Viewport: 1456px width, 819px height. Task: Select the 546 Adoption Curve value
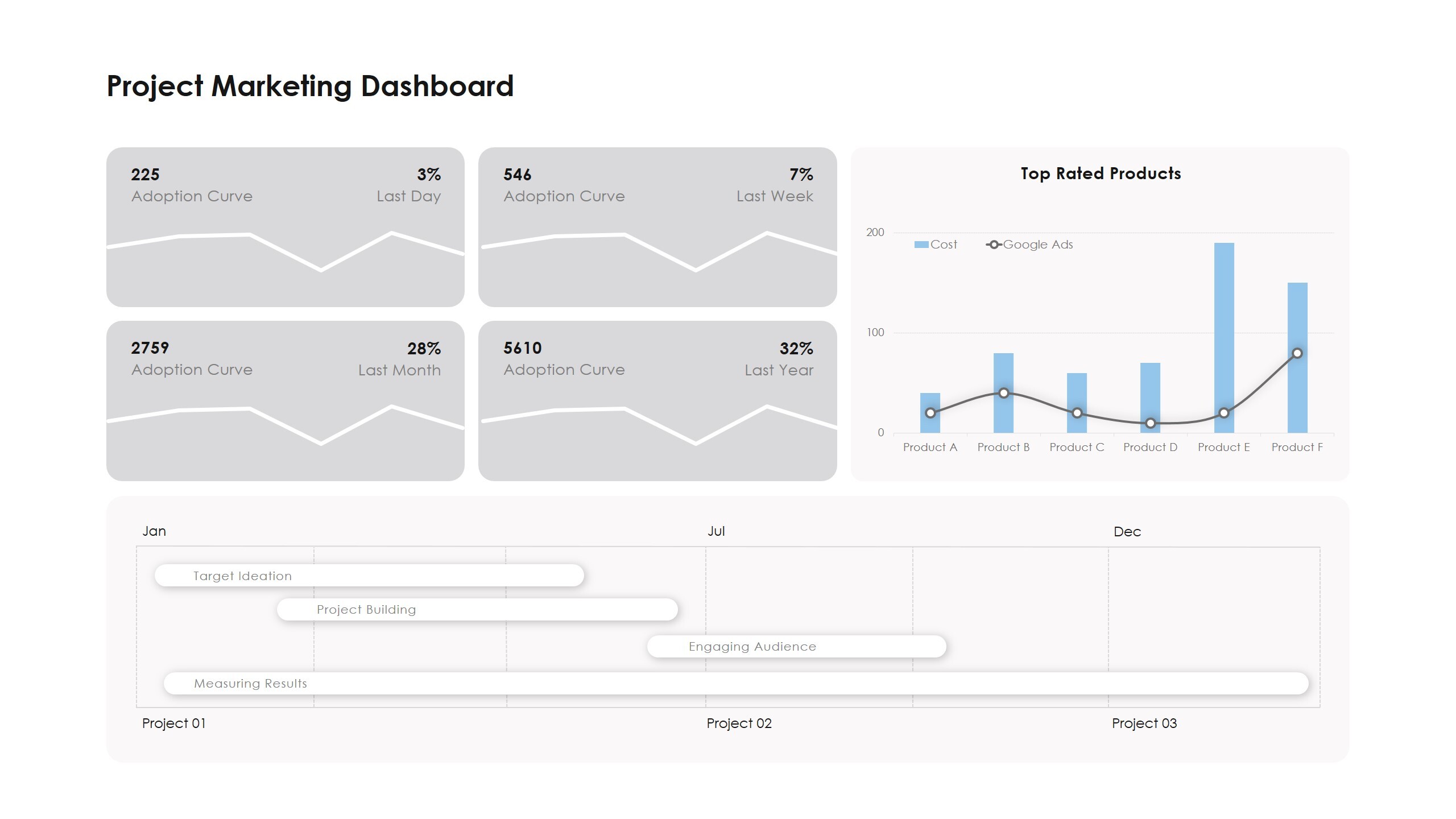click(517, 175)
